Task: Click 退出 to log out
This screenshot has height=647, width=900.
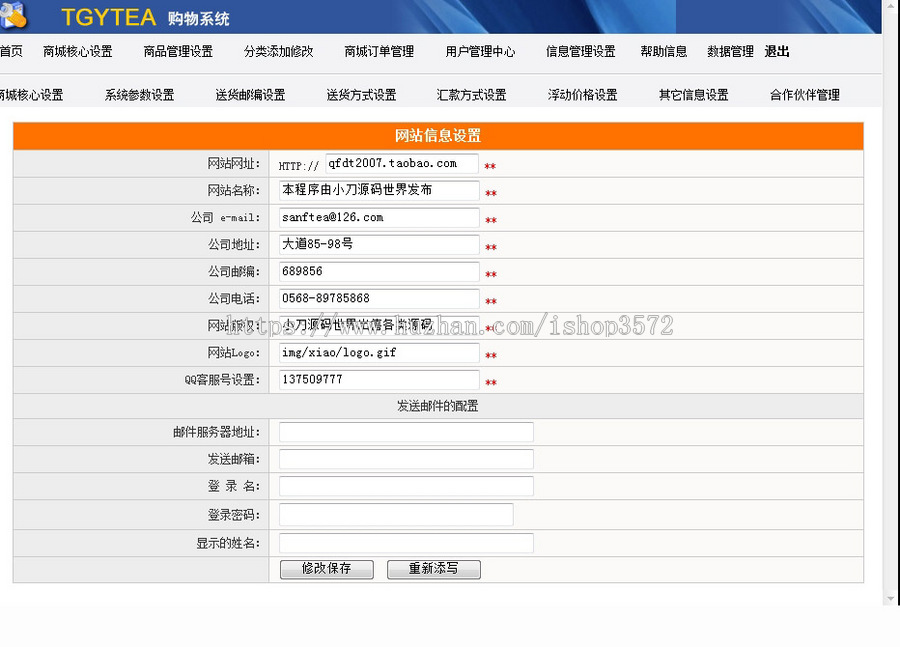Action: pyautogui.click(x=777, y=51)
